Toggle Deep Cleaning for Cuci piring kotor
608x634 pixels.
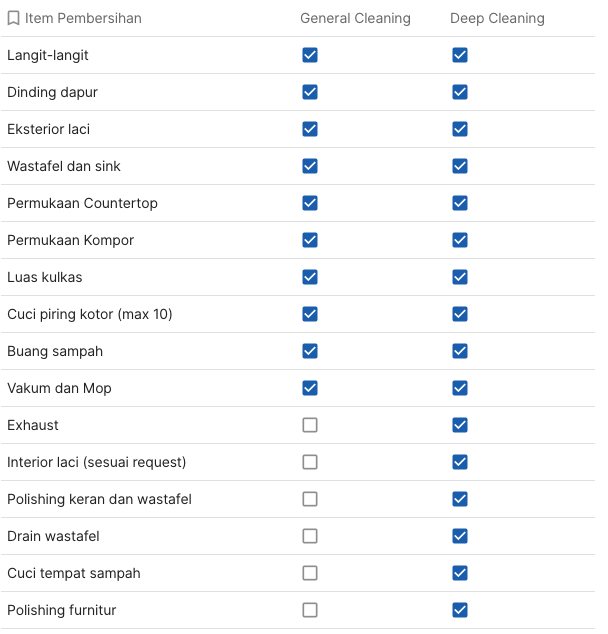click(460, 314)
